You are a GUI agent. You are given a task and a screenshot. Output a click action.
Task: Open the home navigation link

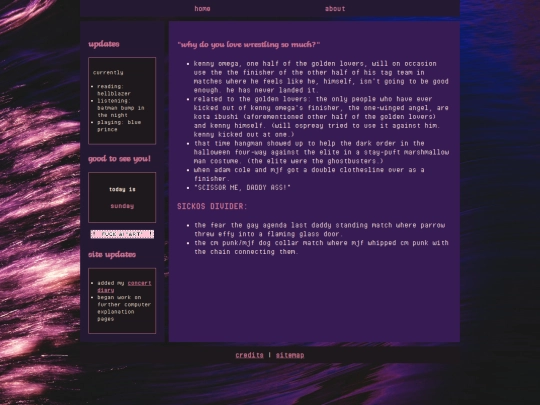tap(202, 9)
